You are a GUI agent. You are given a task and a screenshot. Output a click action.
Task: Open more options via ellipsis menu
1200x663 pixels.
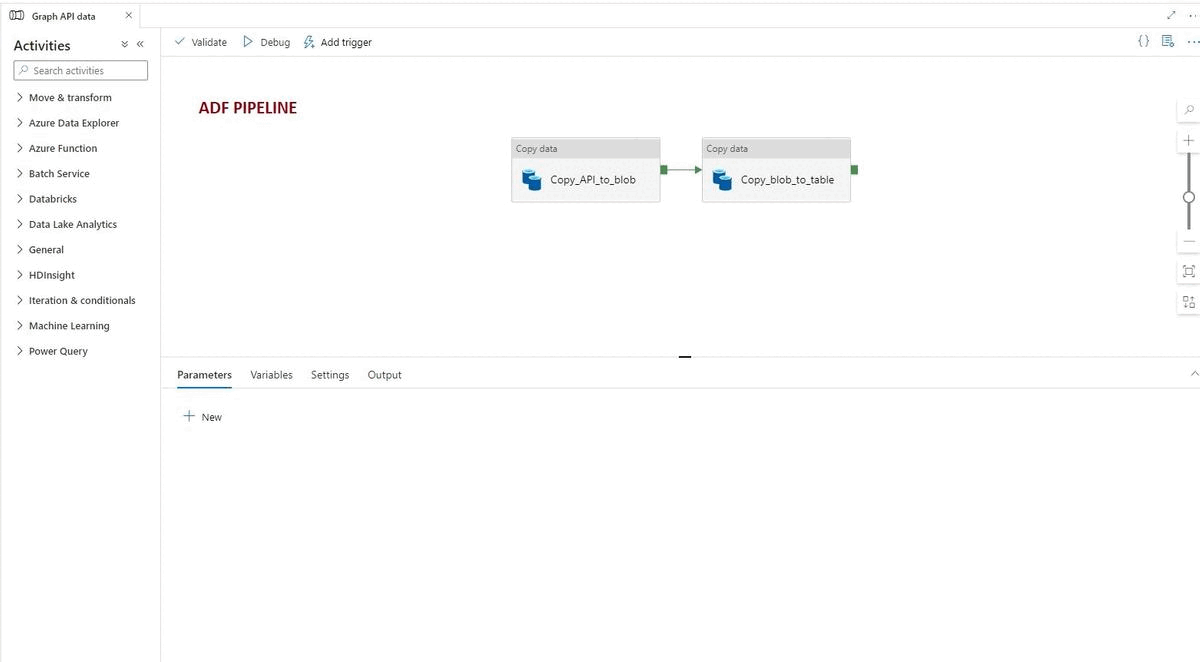(x=1194, y=41)
